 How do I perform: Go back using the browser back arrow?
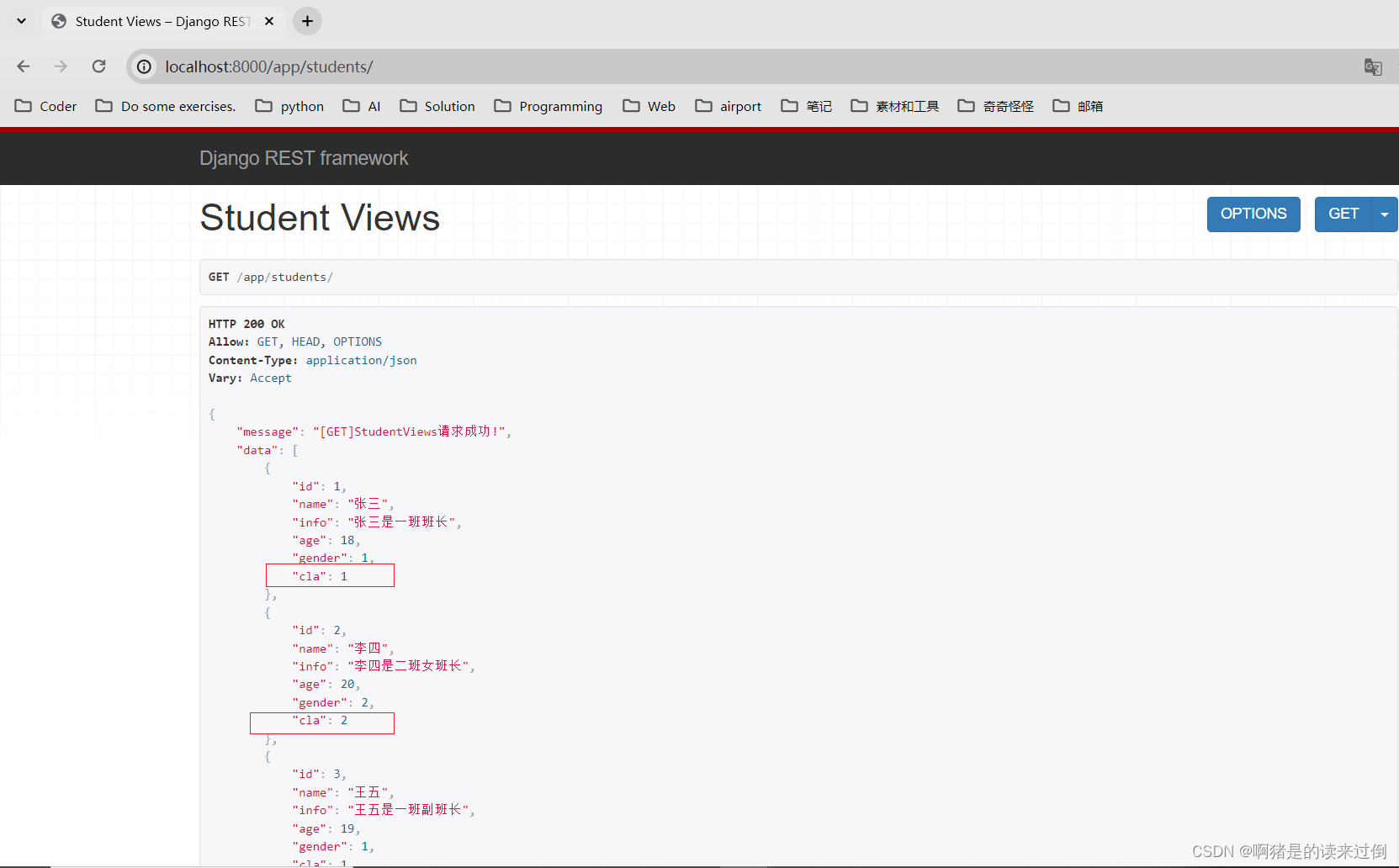click(24, 66)
